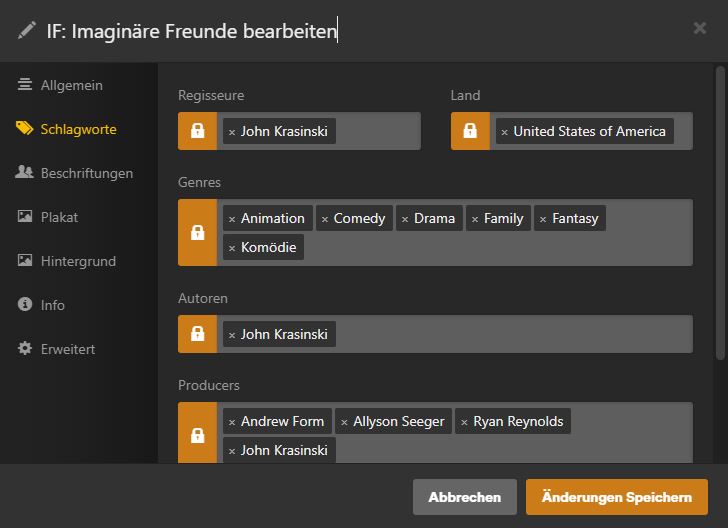Screen dimensions: 728x528
Task: Go to the Beschriftungen tab
Action: 86,173
